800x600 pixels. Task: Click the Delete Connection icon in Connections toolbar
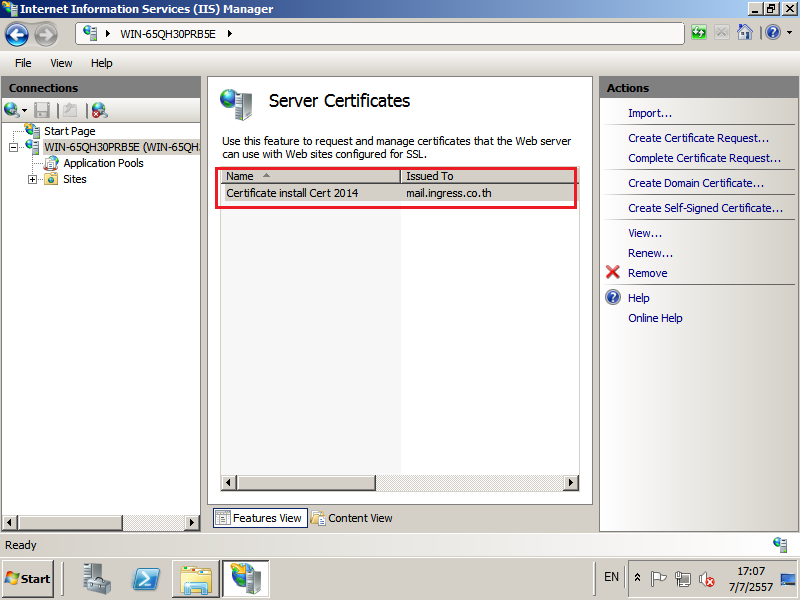pos(99,110)
